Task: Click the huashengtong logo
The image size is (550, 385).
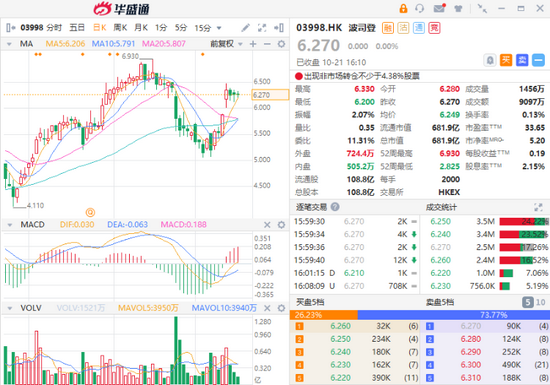Action: 122,9
